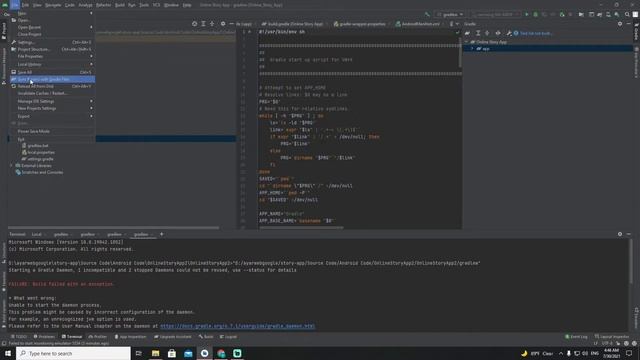Image resolution: width=640 pixels, height=360 pixels.
Task: Expand Manage IDE Settings submenu
Action: pyautogui.click(x=52, y=101)
